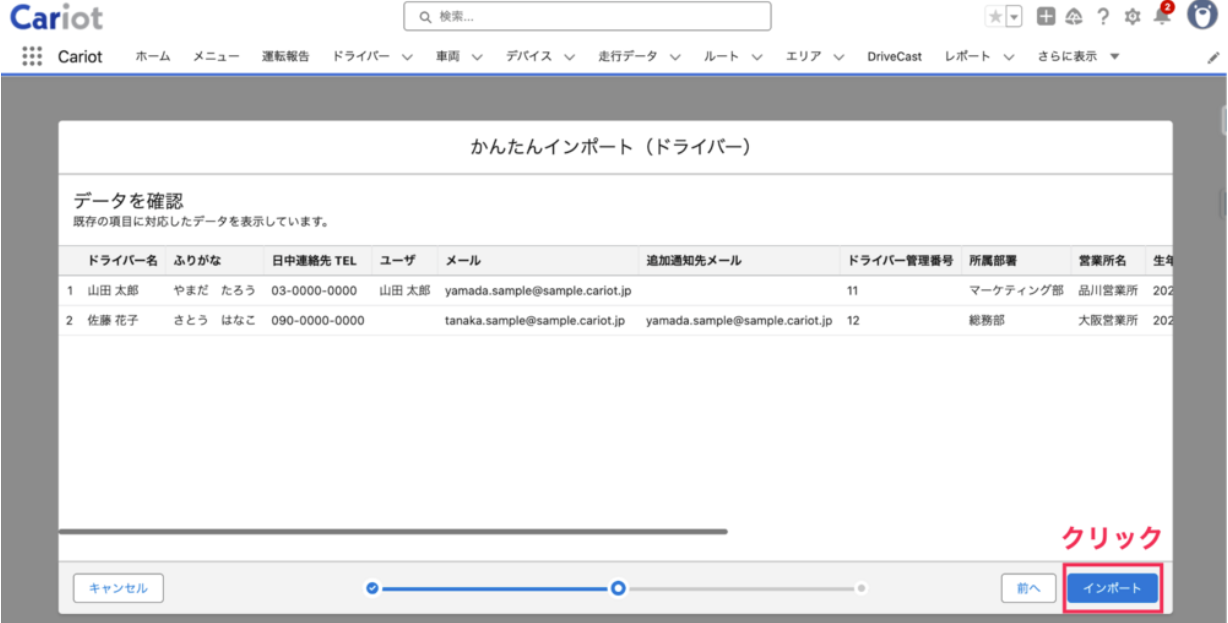
Task: Click the さとう はなこ cell
Action: [x=215, y=321]
